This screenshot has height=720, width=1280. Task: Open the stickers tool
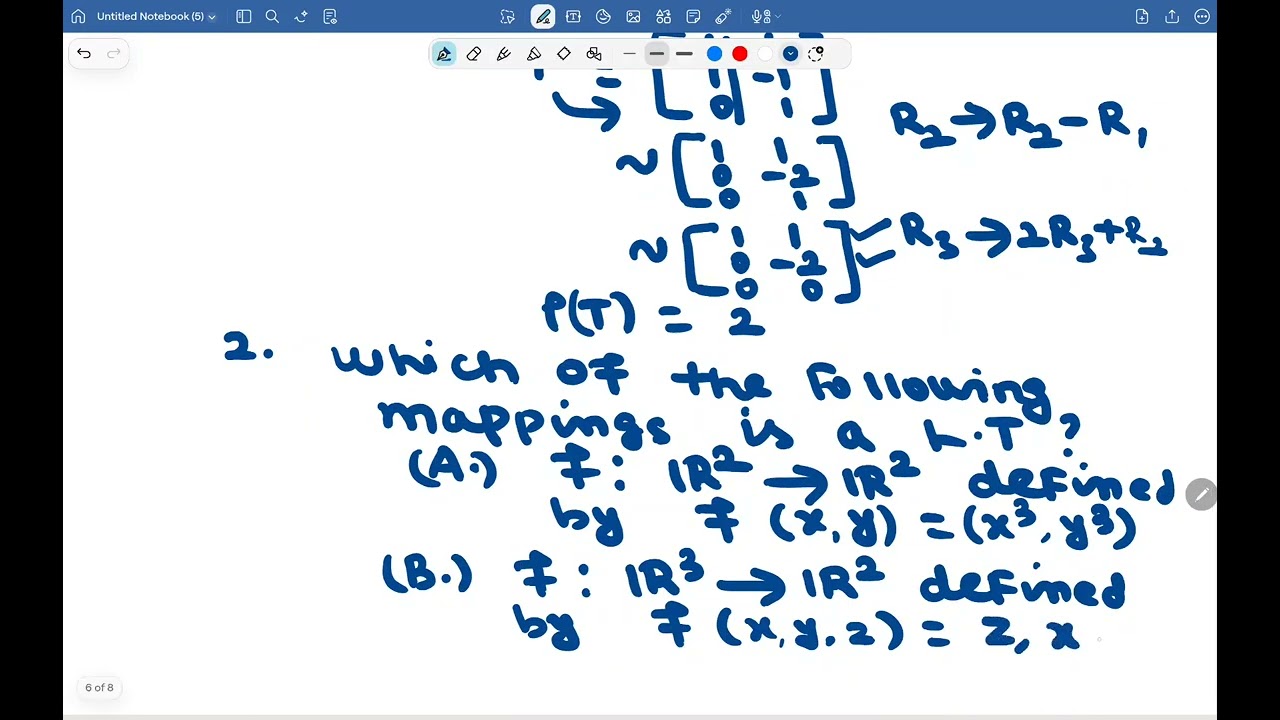tap(603, 16)
